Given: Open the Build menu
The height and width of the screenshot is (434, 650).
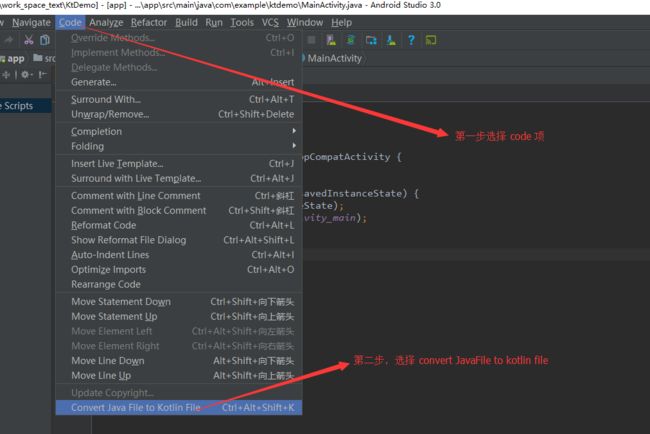Looking at the screenshot, I should pos(186,22).
